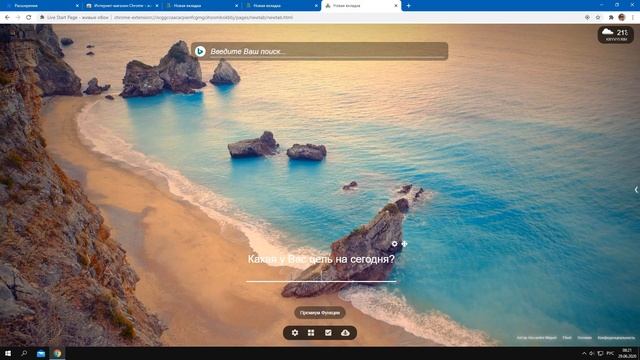Open the Chrome extensions puzzle icon
This screenshot has height=360, width=640.
click(x=611, y=18)
